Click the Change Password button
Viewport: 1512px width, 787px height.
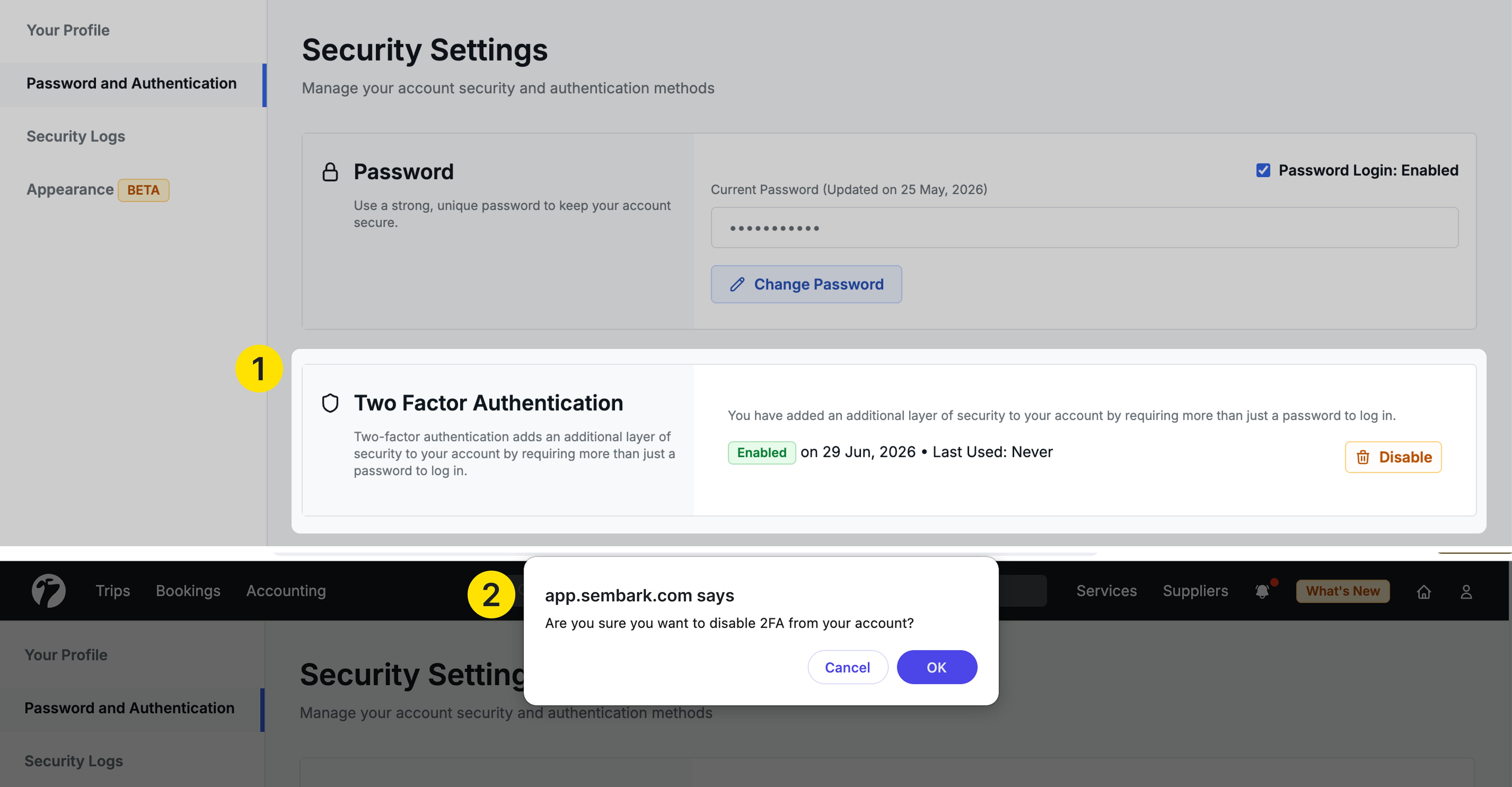(806, 284)
